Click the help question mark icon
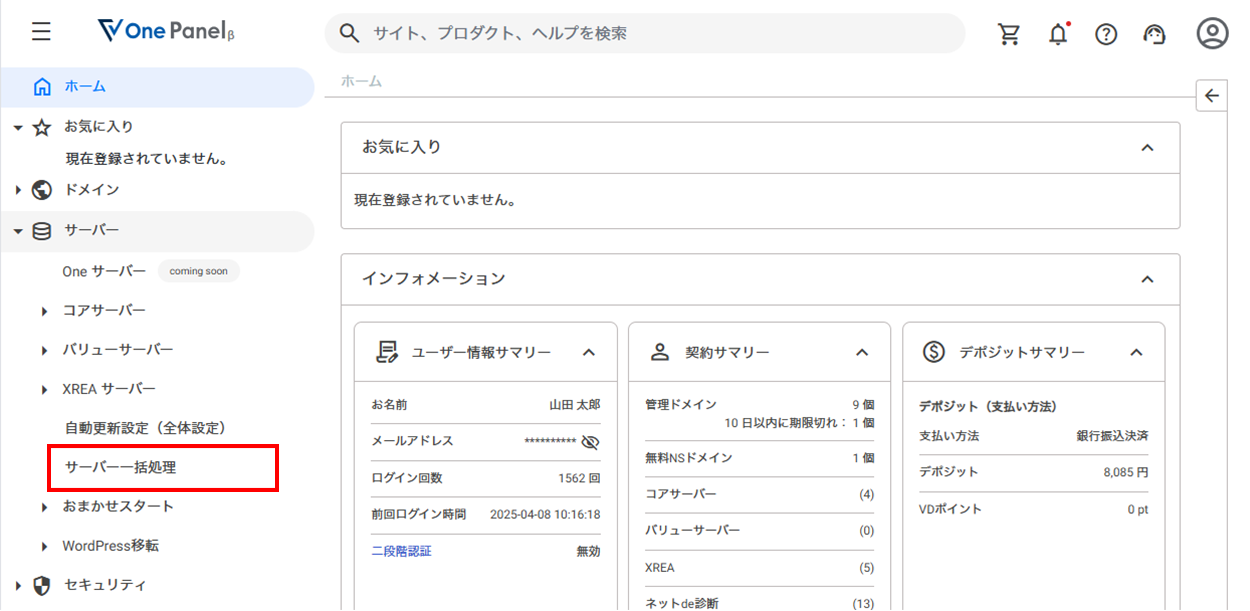Screen dimensions: 1250x611 tap(1105, 34)
